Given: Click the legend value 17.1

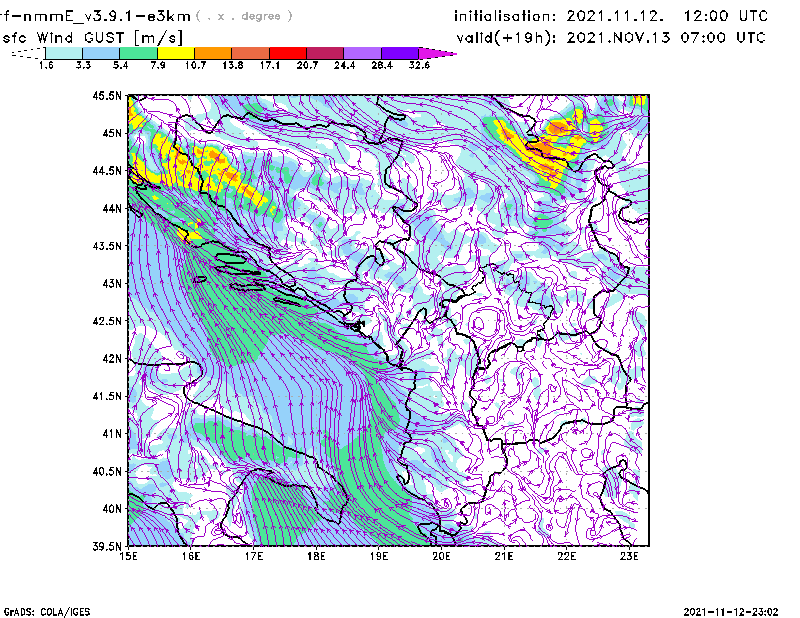Looking at the screenshot, I should [269, 65].
